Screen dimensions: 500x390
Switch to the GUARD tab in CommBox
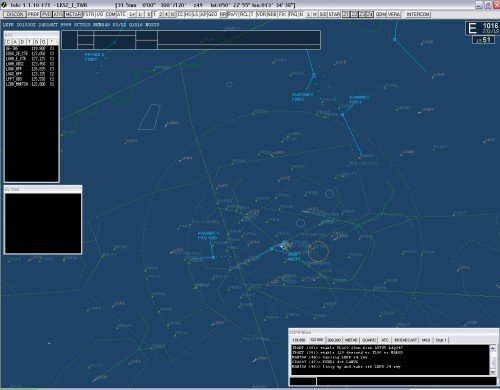(369, 340)
